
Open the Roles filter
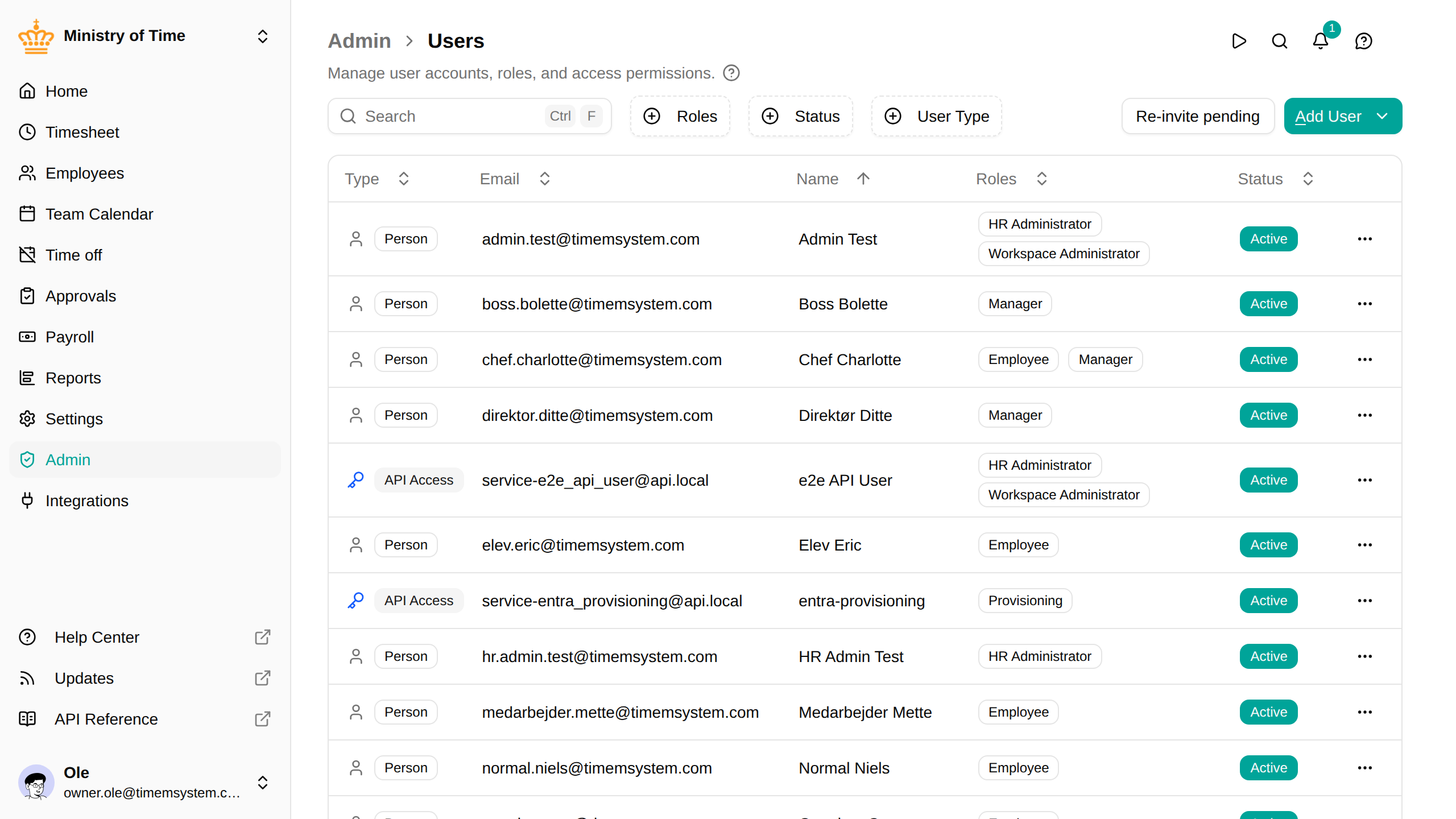pyautogui.click(x=680, y=116)
